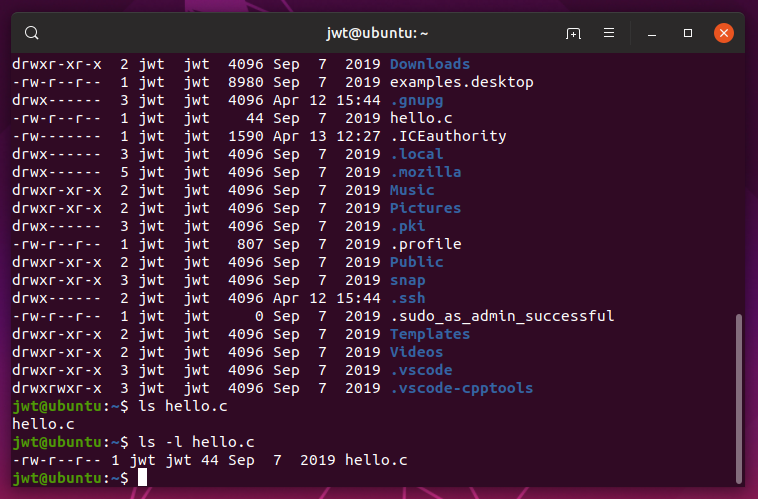Screen dimensions: 758x499
Task: Click the size 8980 of examples.desktop
Action: (246, 82)
